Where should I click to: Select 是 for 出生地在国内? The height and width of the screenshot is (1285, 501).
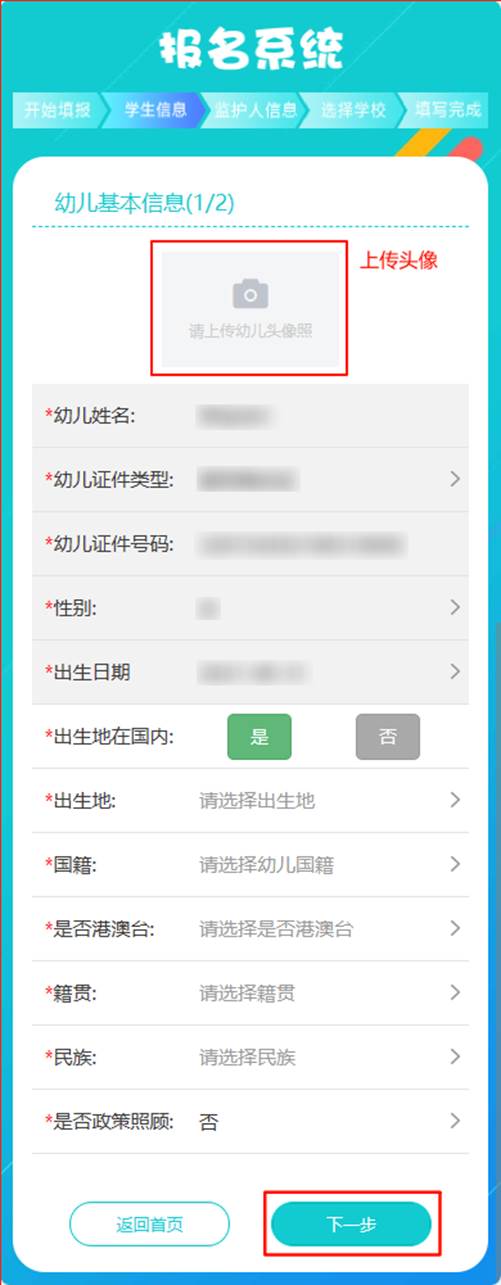260,737
